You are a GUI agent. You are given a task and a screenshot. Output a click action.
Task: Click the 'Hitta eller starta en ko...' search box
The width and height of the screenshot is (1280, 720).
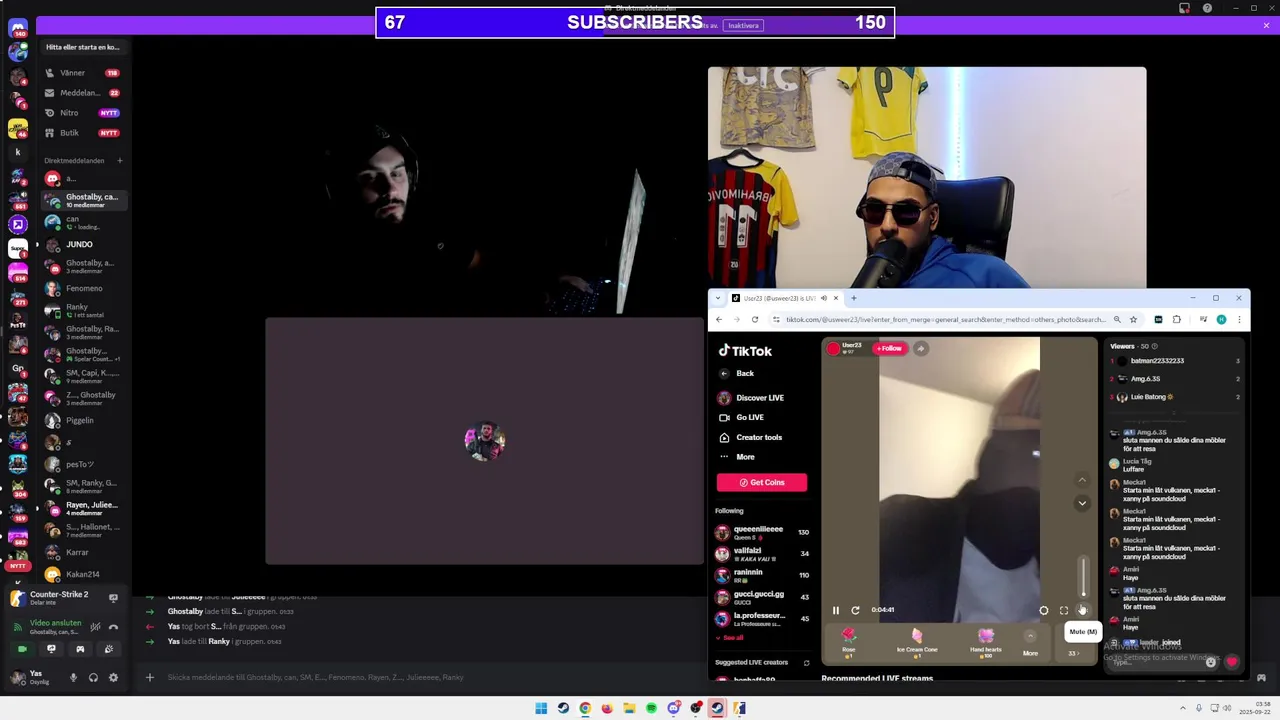point(83,47)
